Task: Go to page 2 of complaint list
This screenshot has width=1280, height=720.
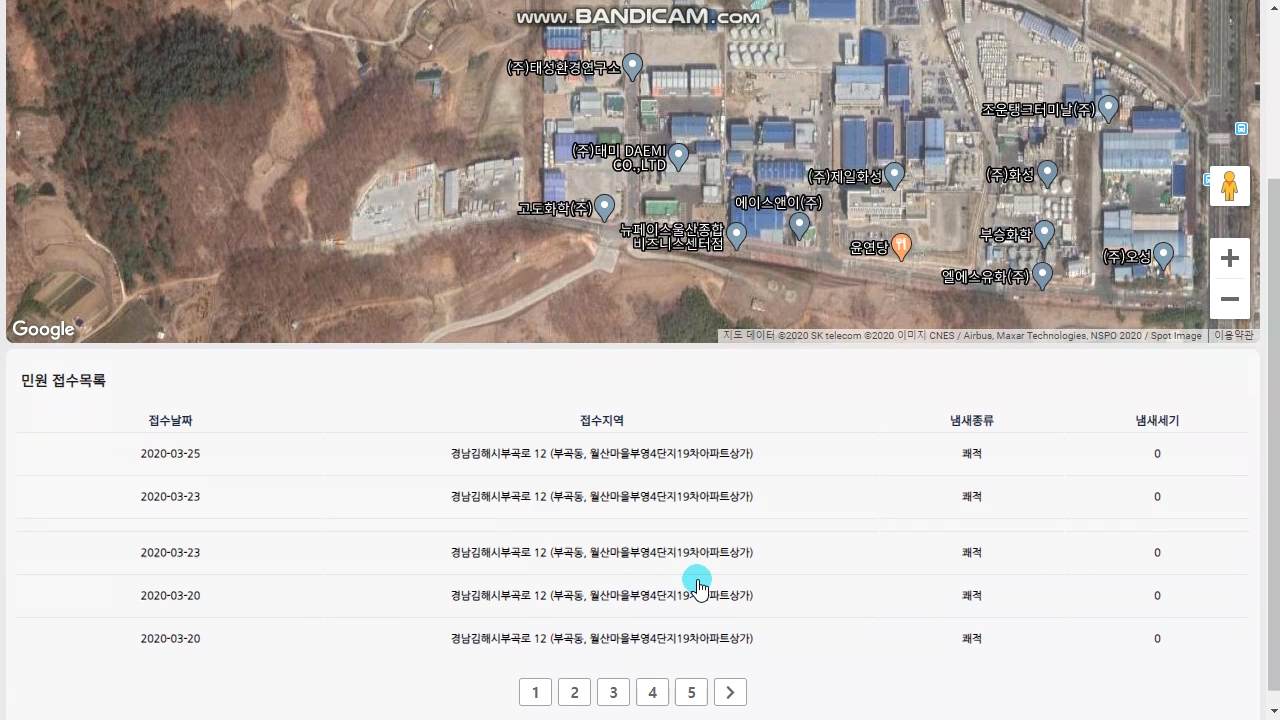Action: tap(574, 692)
